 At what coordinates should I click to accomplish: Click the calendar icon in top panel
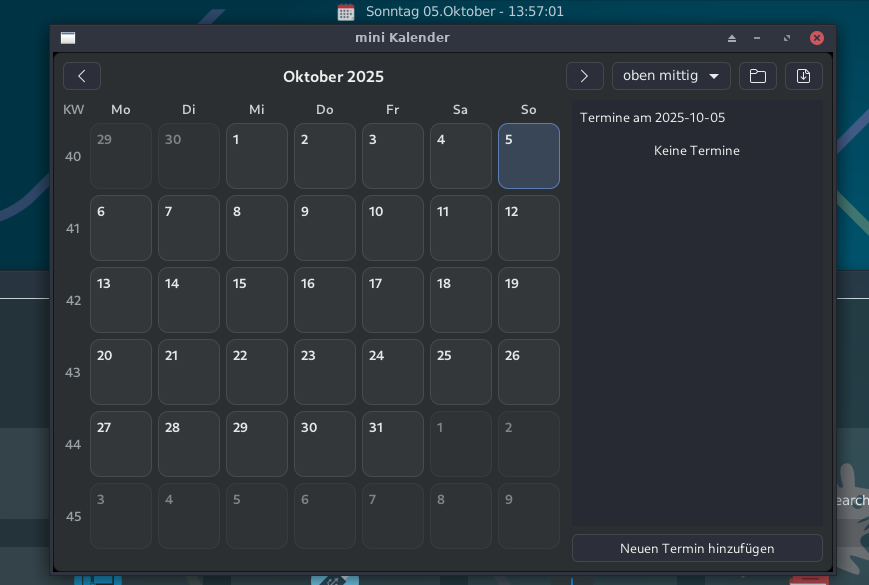[x=346, y=12]
